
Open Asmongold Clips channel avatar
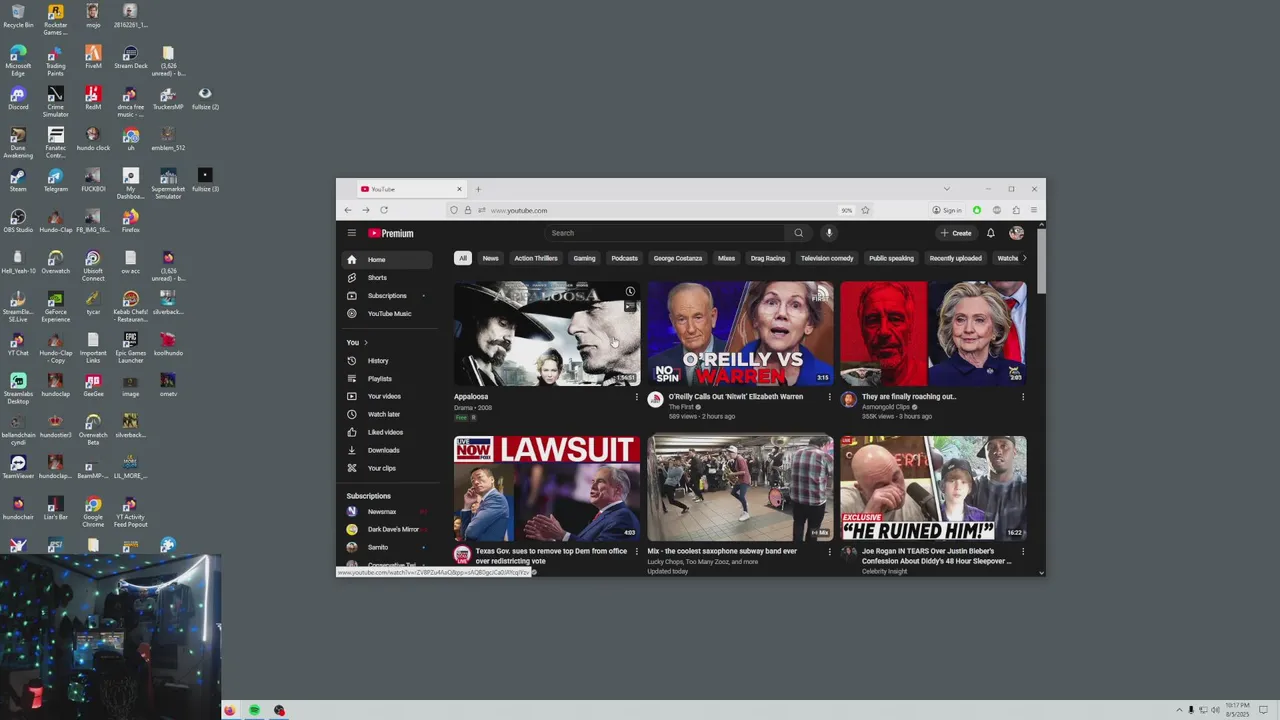(x=848, y=400)
